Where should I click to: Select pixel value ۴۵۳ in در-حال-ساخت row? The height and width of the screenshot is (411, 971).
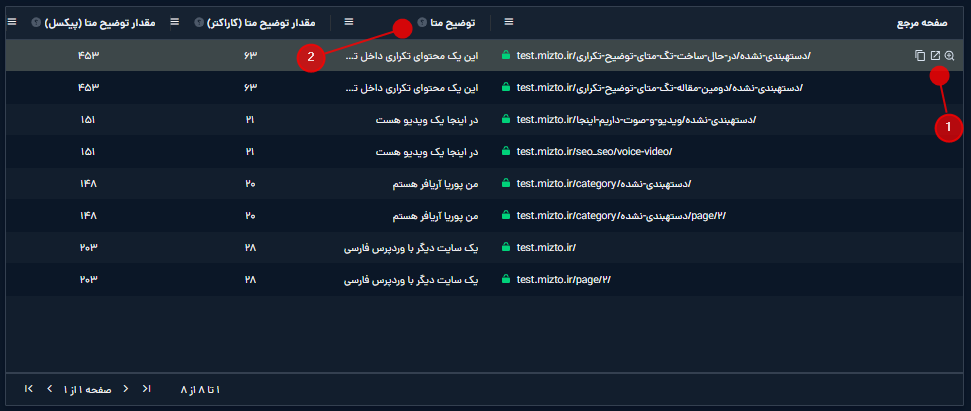(89, 56)
